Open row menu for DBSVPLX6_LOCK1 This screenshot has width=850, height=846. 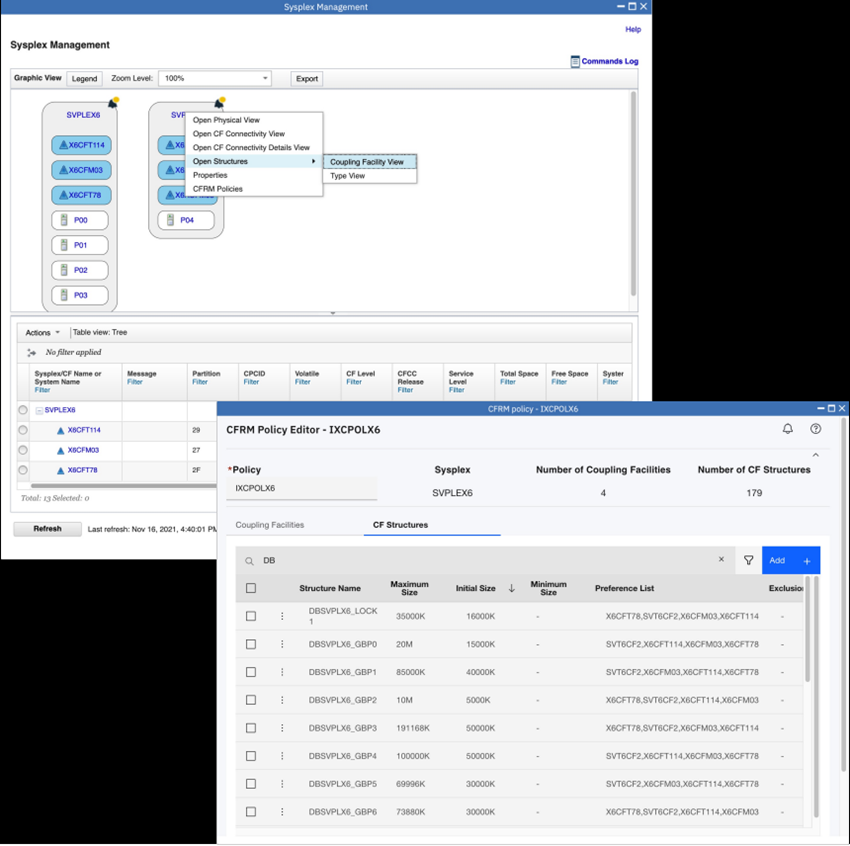[282, 616]
